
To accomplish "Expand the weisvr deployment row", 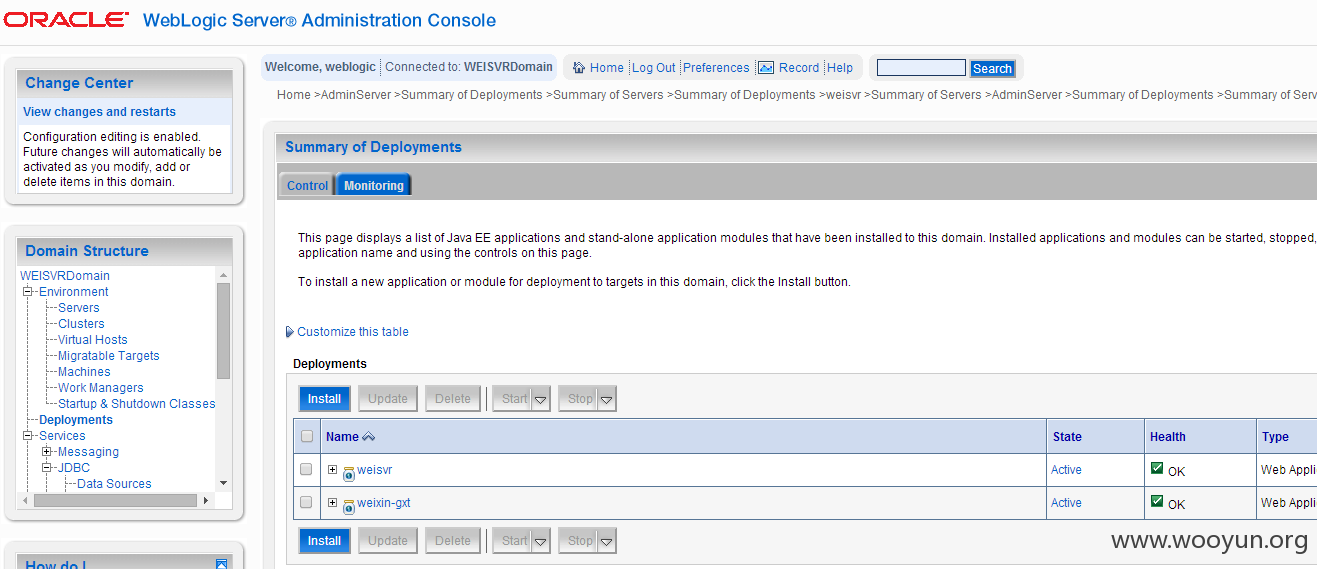I will [x=332, y=469].
